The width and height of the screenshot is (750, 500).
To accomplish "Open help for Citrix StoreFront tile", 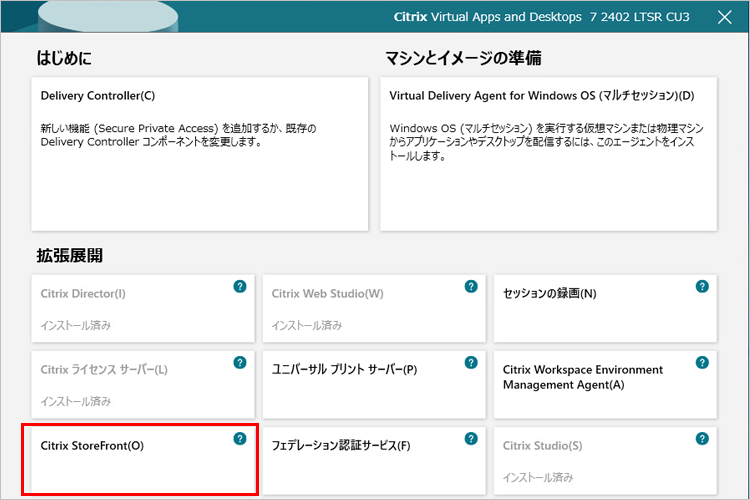I will 240,439.
